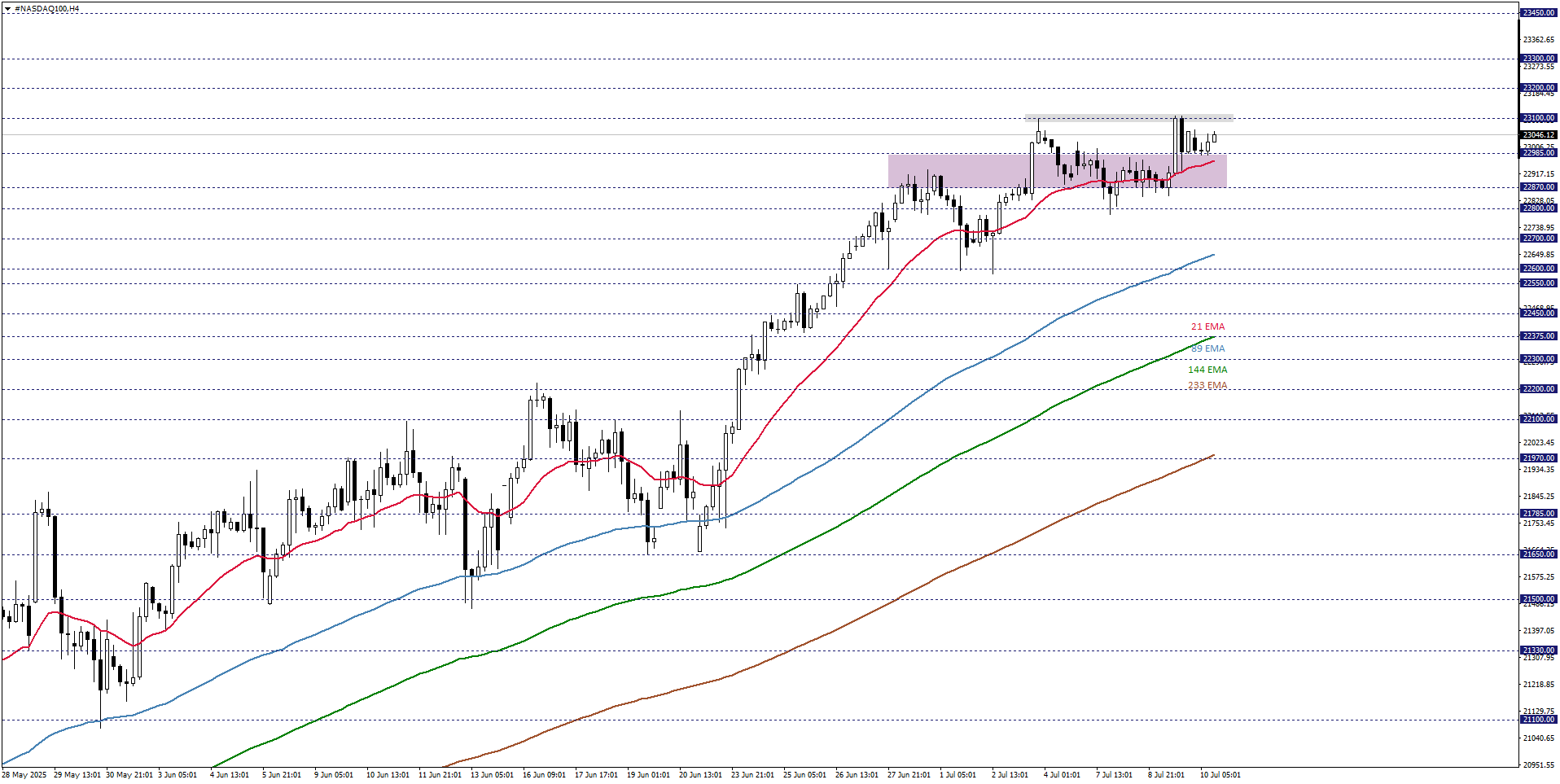Viewport: 1560px width, 784px height.
Task: Click the 21845.25 axis price value
Action: tap(1539, 497)
